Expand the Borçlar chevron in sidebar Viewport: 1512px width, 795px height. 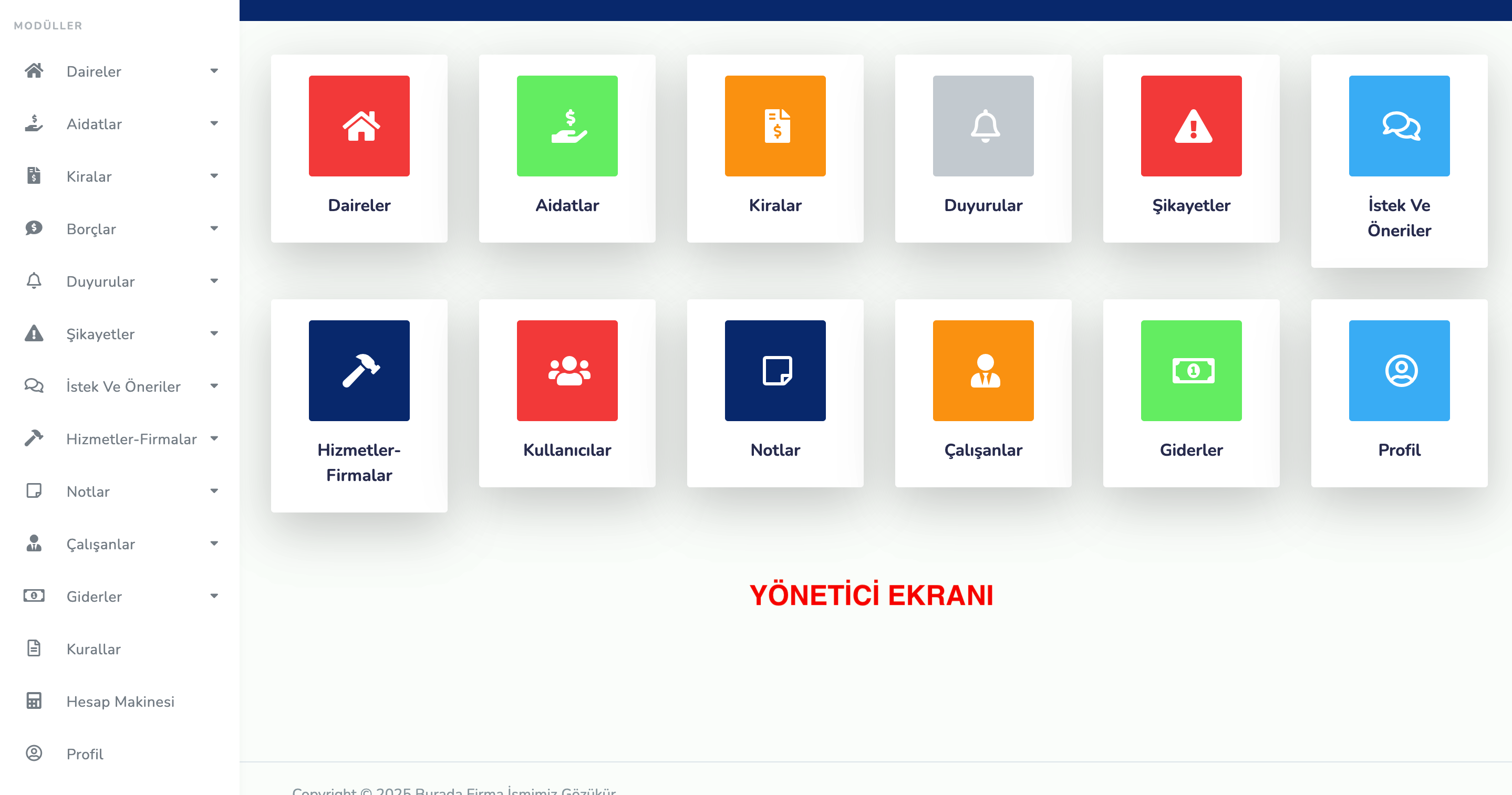[214, 229]
